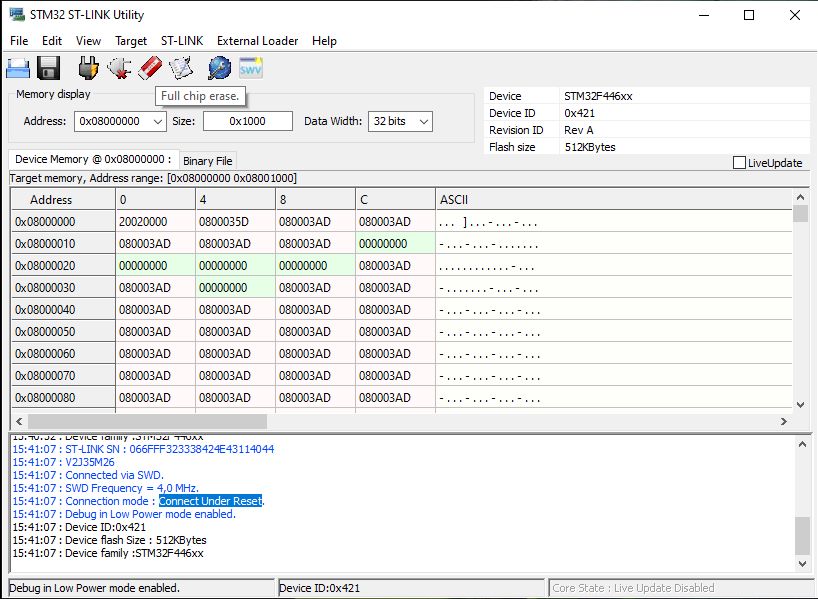
Task: Select row address 0x08000040
Action: (63, 309)
